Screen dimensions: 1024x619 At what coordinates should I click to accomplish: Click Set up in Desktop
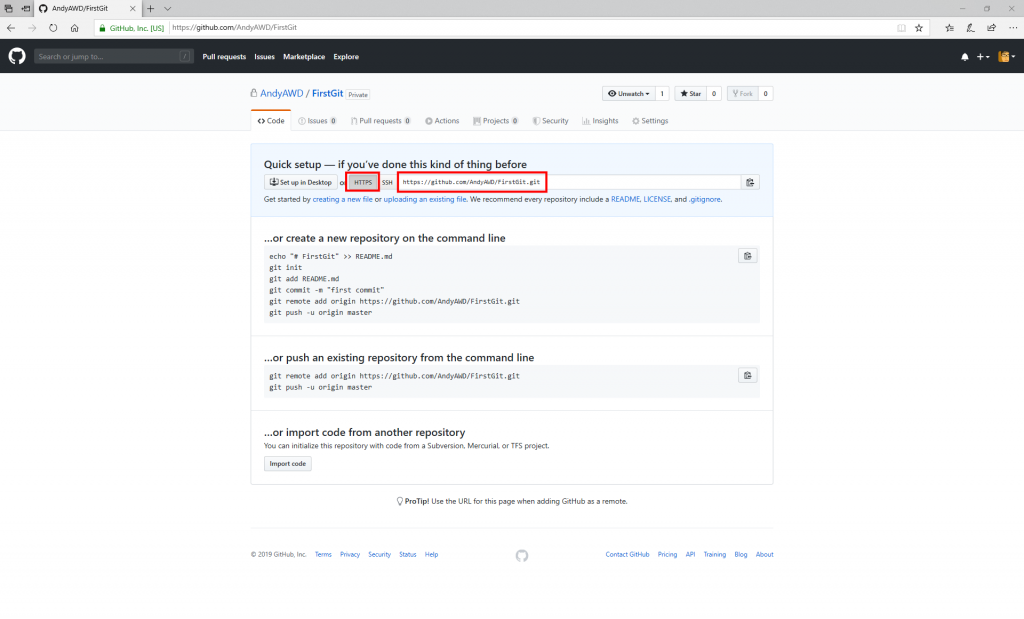click(300, 182)
